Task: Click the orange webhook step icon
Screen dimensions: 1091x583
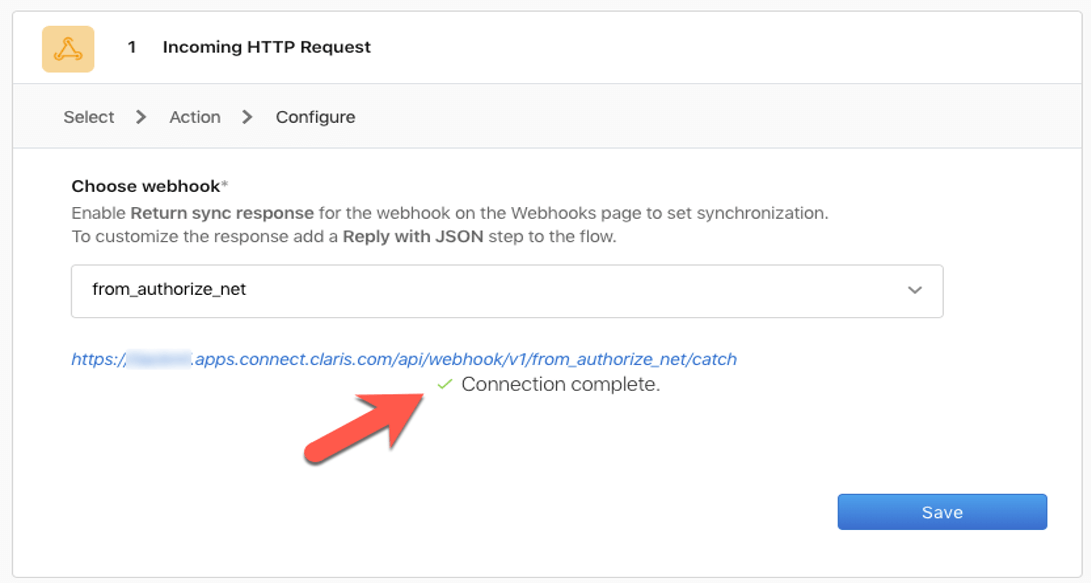Action: [68, 49]
